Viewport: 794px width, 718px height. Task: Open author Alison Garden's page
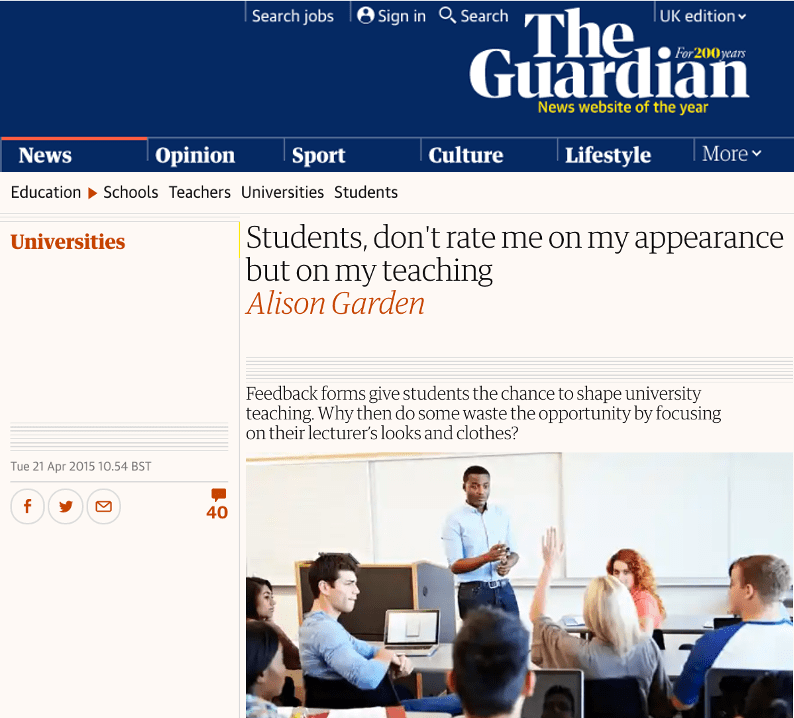(335, 303)
